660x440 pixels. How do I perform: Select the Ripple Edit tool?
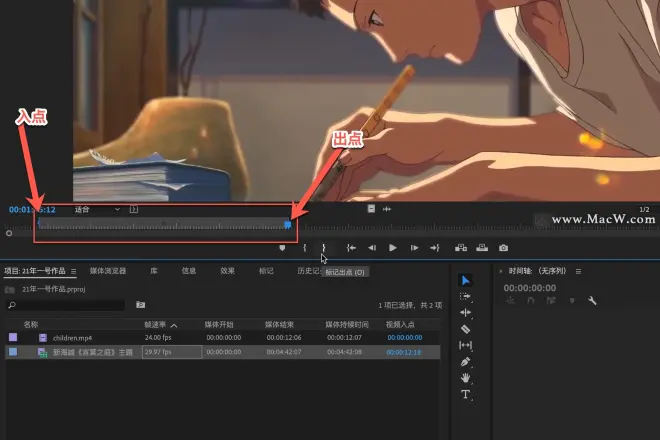coord(465,312)
